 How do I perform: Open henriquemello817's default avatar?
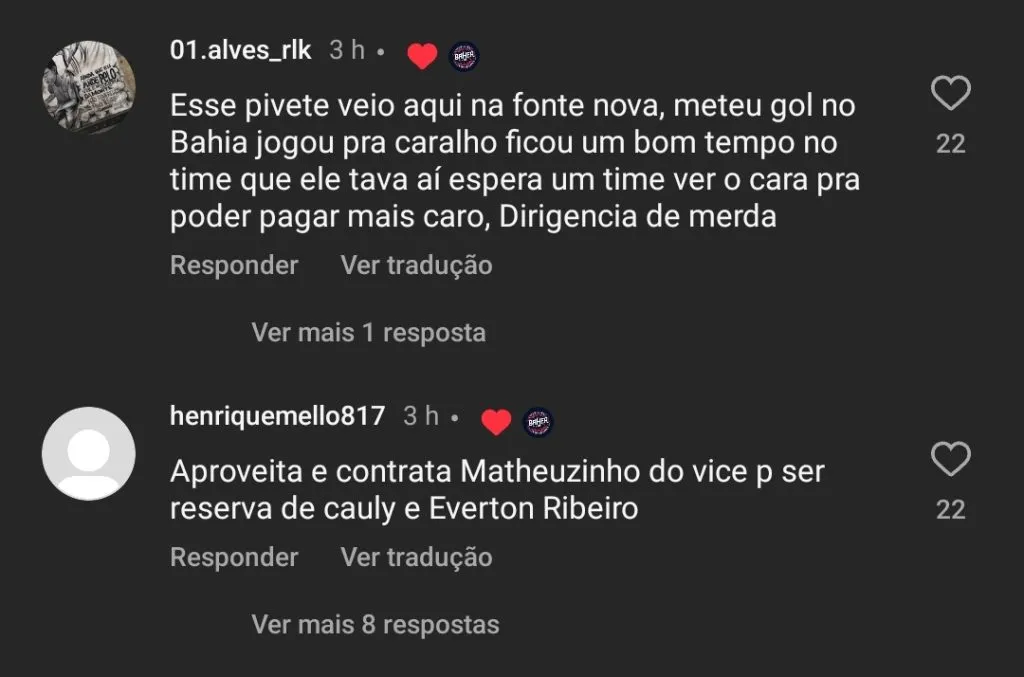[x=89, y=452]
